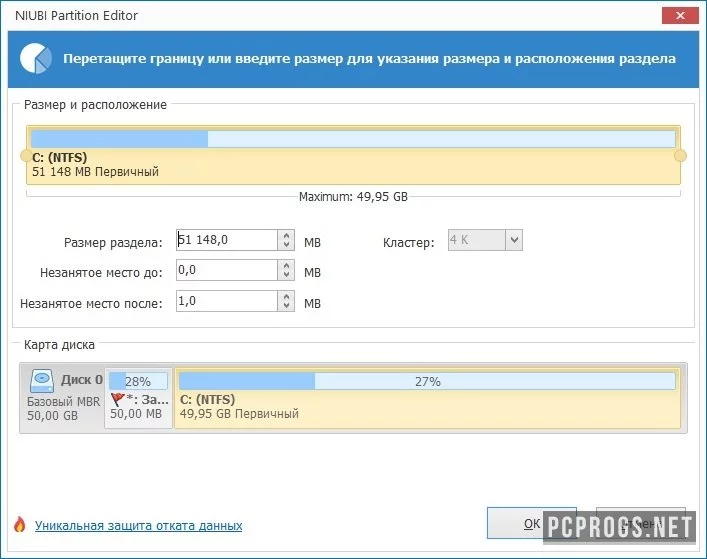Screen dimensions: 707x559
Task: Increase unallocated space after value
Action: click(x=286, y=296)
